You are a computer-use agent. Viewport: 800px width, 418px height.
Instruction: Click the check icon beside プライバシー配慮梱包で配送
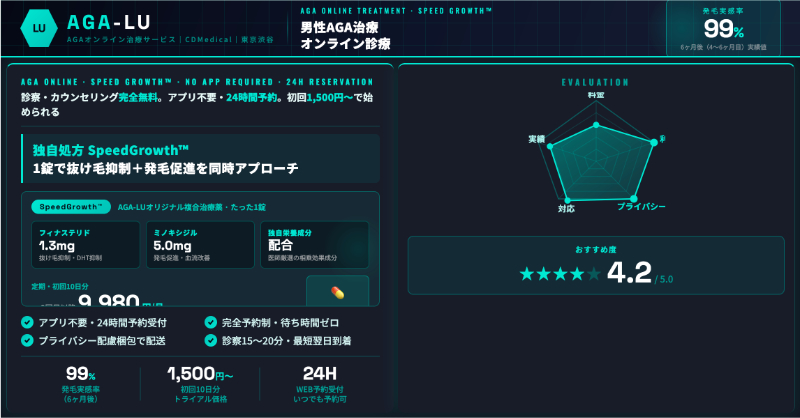coord(27,341)
